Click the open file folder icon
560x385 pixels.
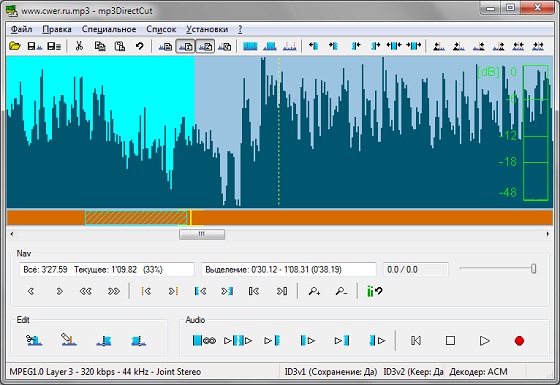click(x=14, y=46)
